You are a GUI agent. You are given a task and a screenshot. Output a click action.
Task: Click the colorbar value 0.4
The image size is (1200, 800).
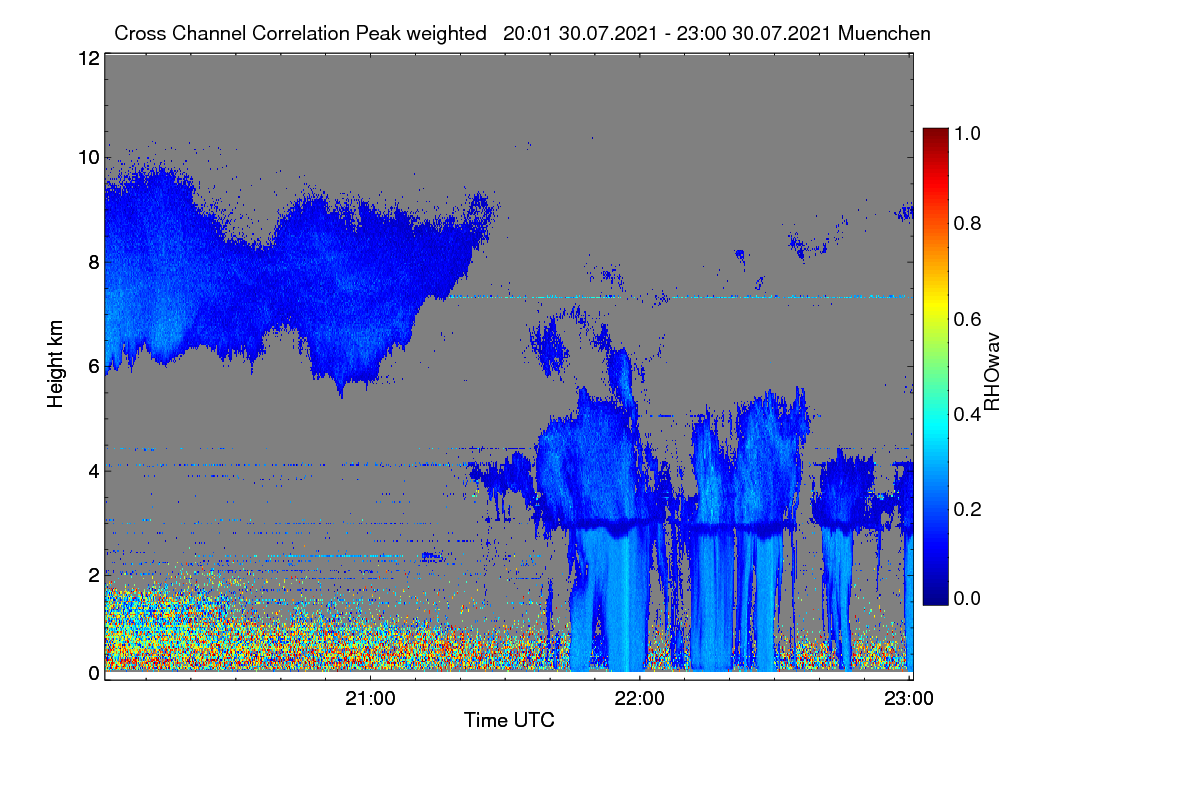[969, 414]
